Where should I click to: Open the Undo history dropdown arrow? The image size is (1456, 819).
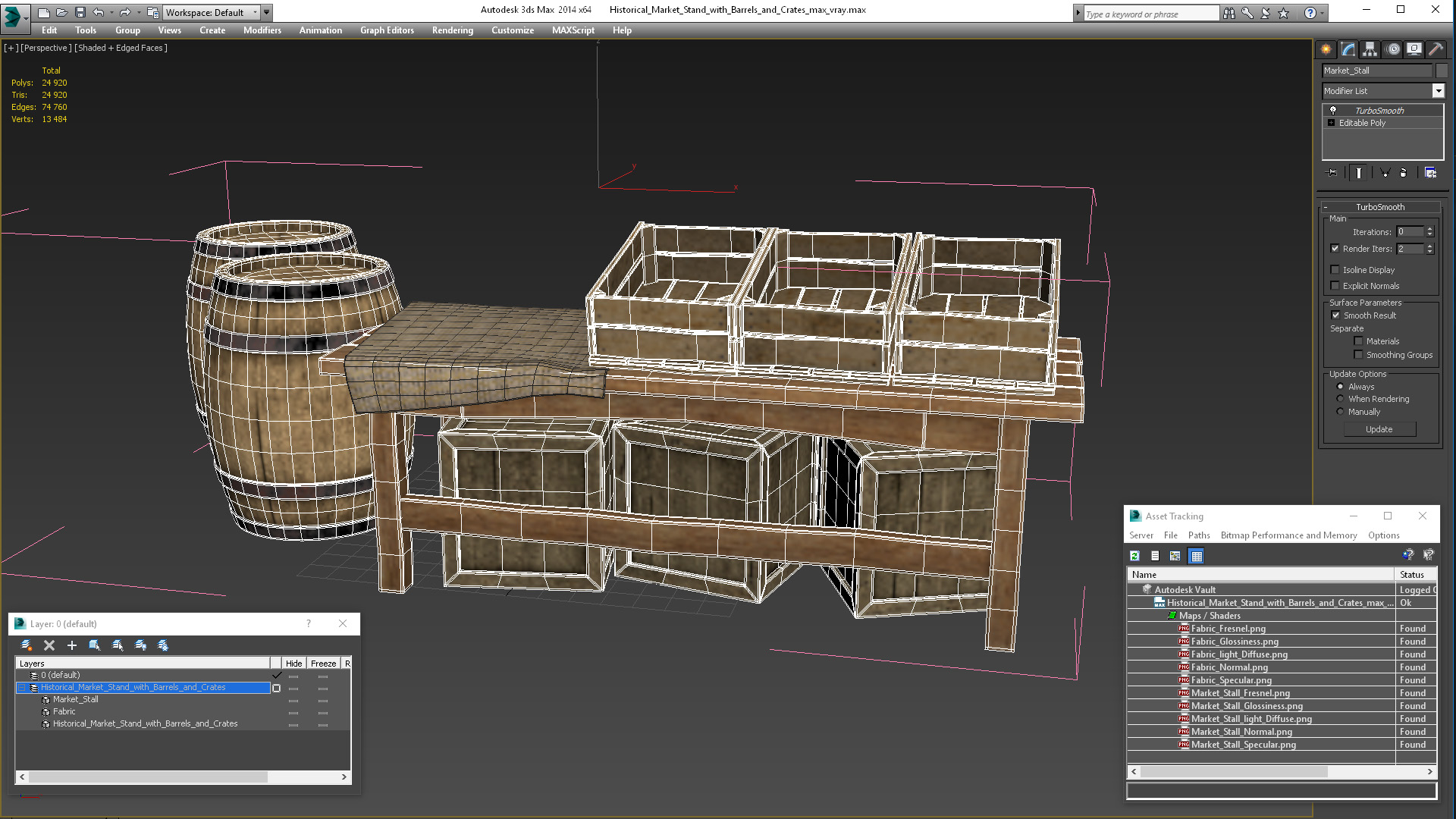tap(111, 12)
